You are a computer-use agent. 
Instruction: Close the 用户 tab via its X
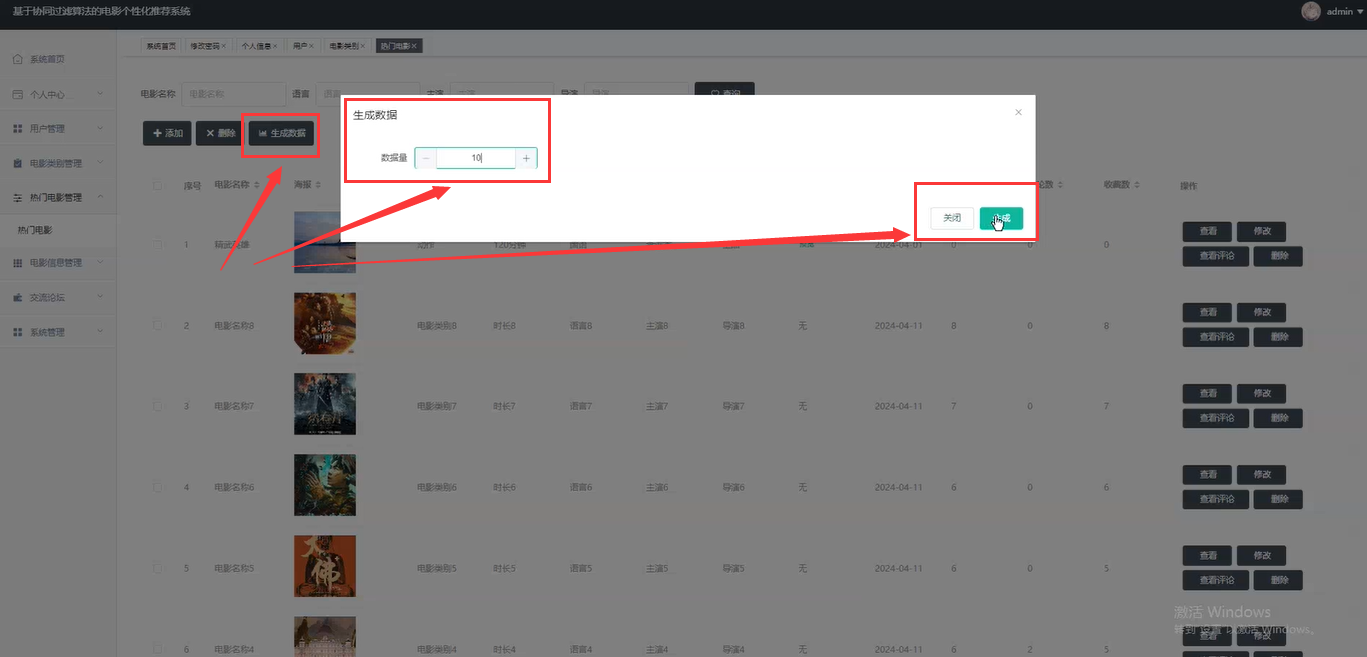tap(311, 46)
